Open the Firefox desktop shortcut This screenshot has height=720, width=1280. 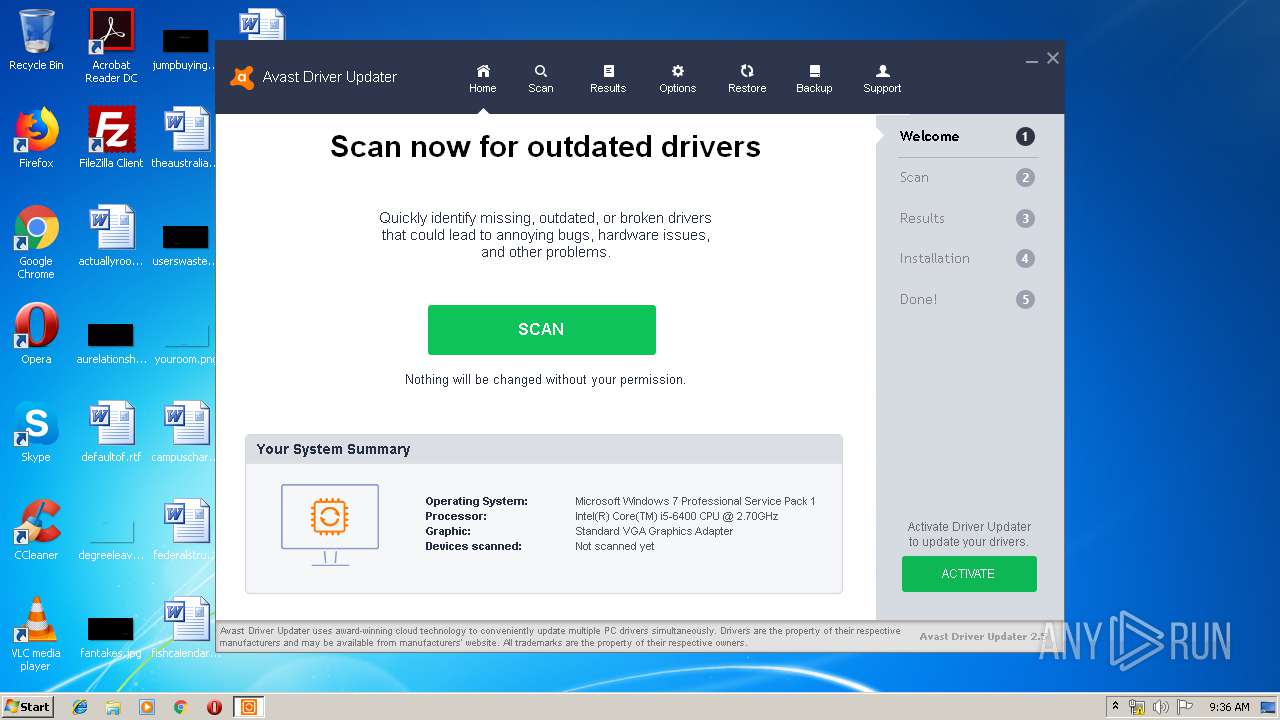[36, 138]
